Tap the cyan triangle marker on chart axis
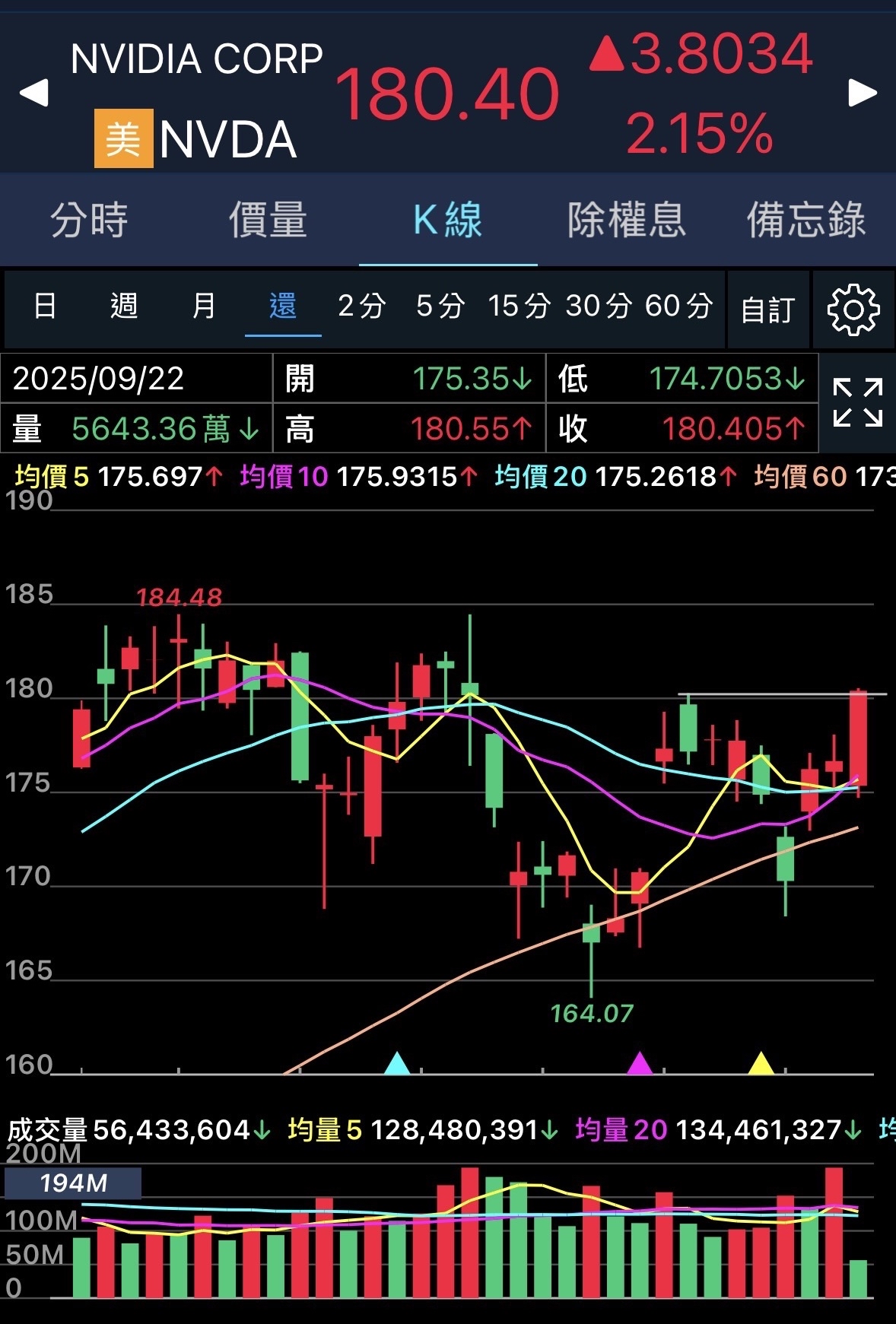The width and height of the screenshot is (896, 1324). coord(397,1063)
